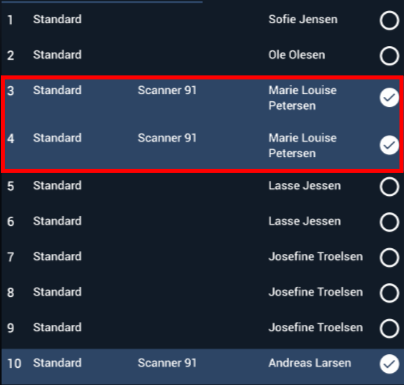Image resolution: width=404 pixels, height=385 pixels.
Task: Deselect Andreas Larsen's checkmark on row 10
Action: (389, 364)
